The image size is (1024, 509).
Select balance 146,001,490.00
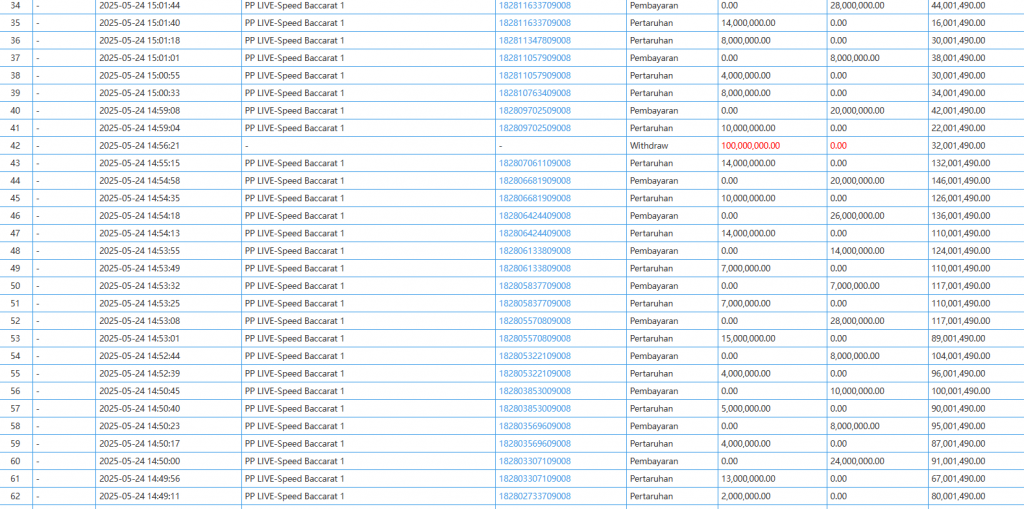pos(961,180)
